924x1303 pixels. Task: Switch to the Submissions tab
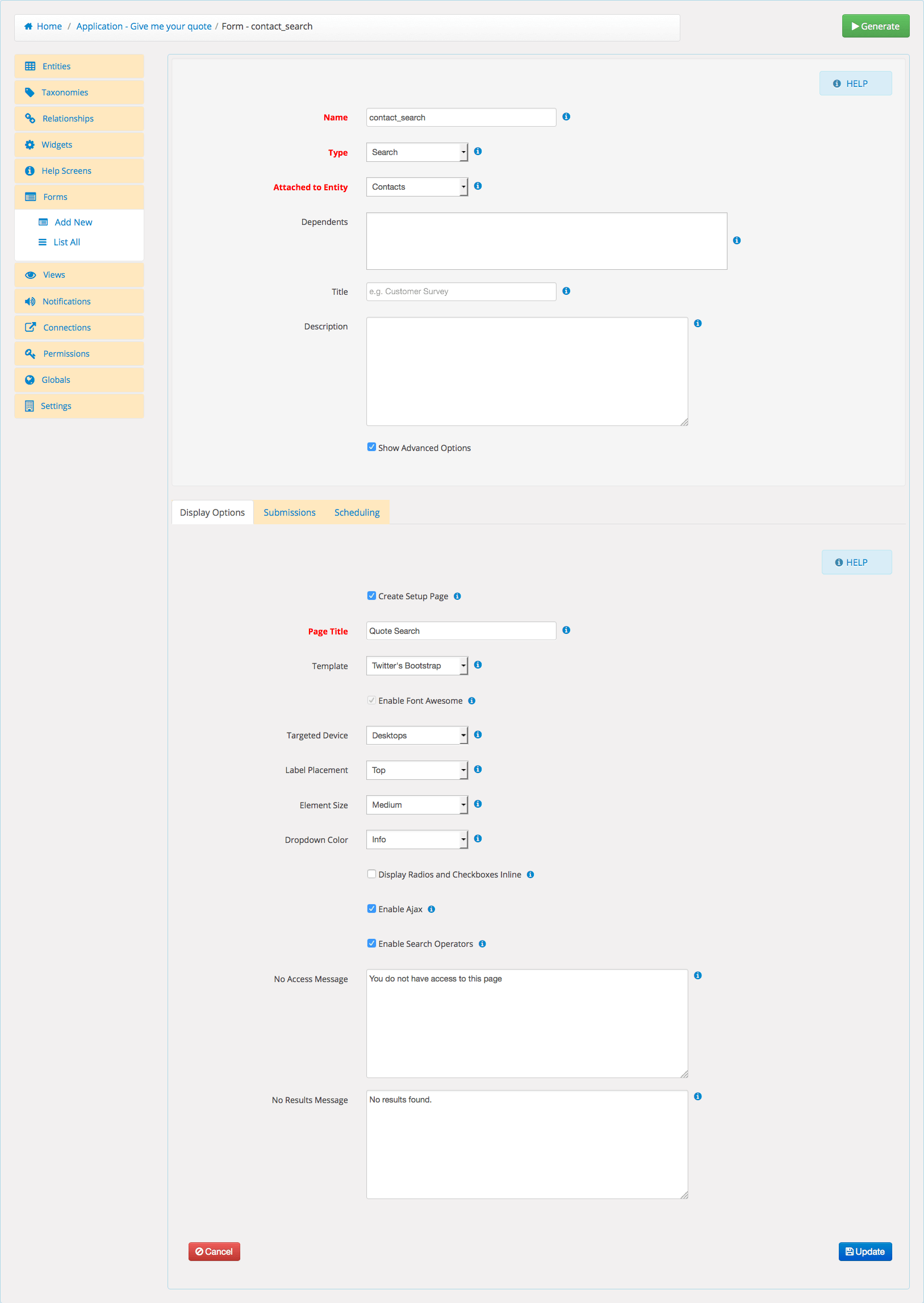[x=289, y=512]
